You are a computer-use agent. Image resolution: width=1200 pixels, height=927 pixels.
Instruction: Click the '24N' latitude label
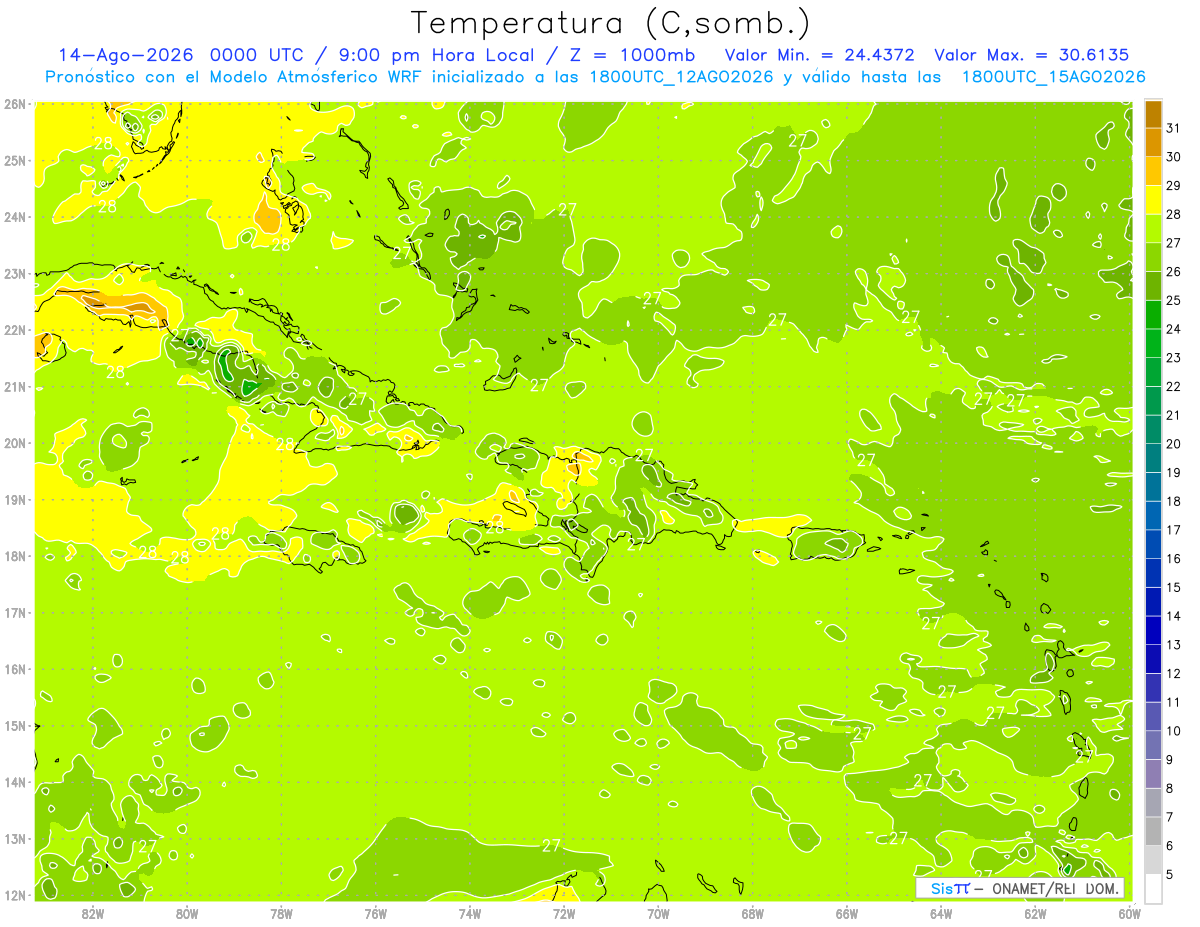click(x=14, y=217)
